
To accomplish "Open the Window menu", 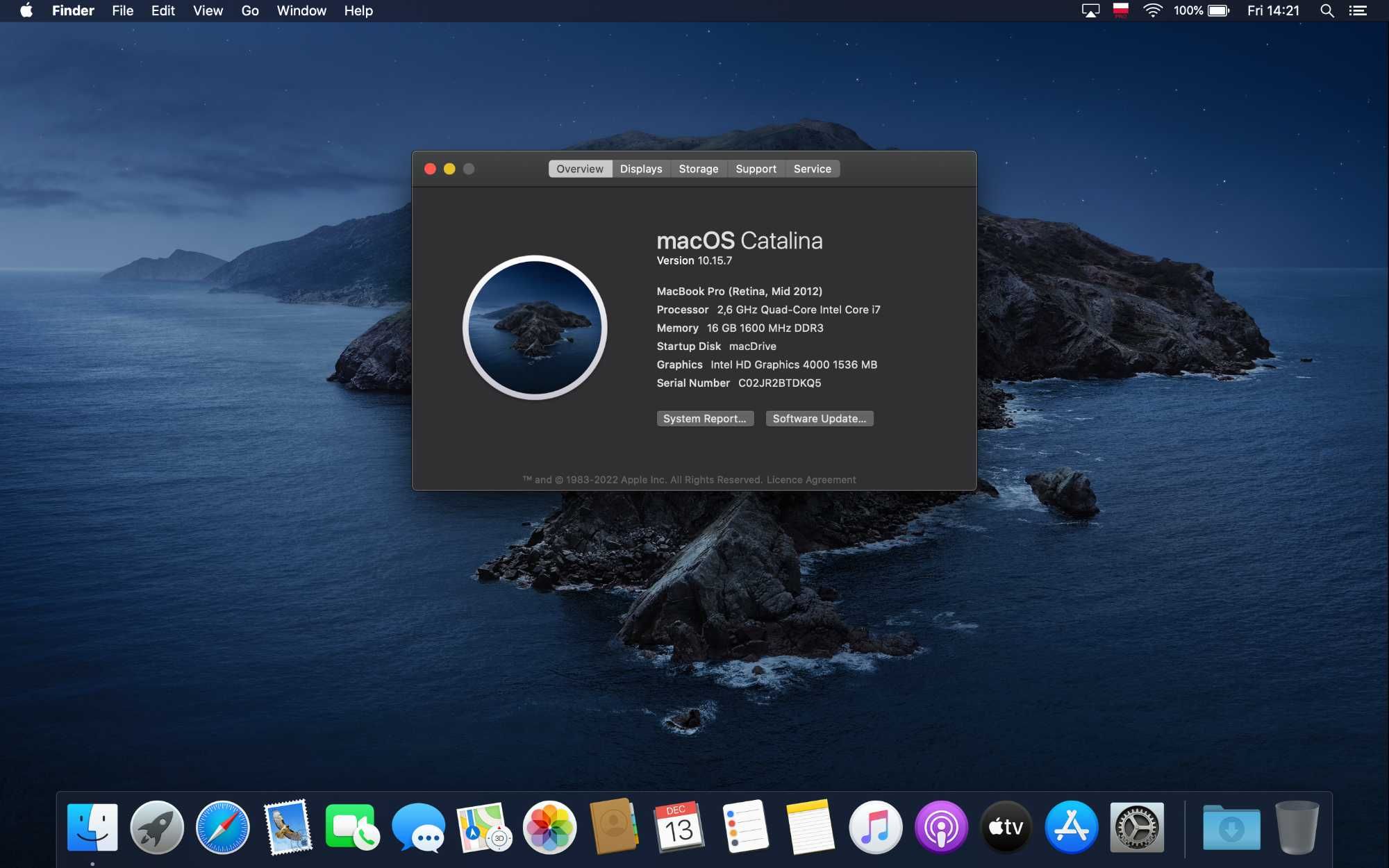I will (x=301, y=10).
